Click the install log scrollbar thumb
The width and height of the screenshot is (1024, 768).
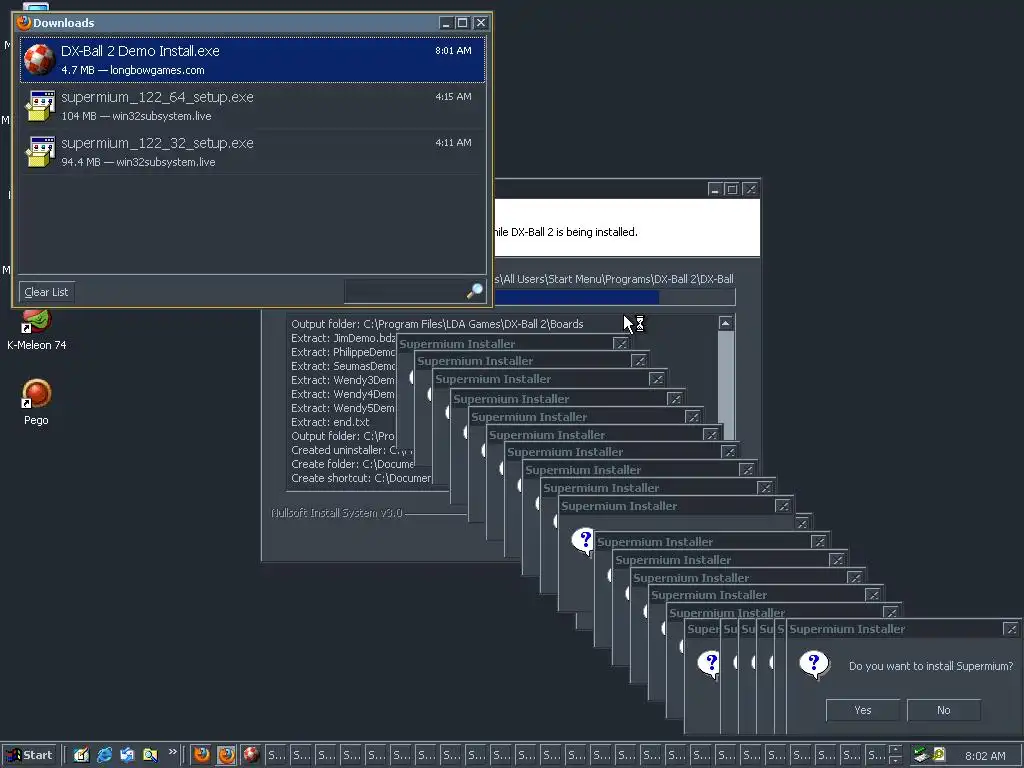coord(726,385)
